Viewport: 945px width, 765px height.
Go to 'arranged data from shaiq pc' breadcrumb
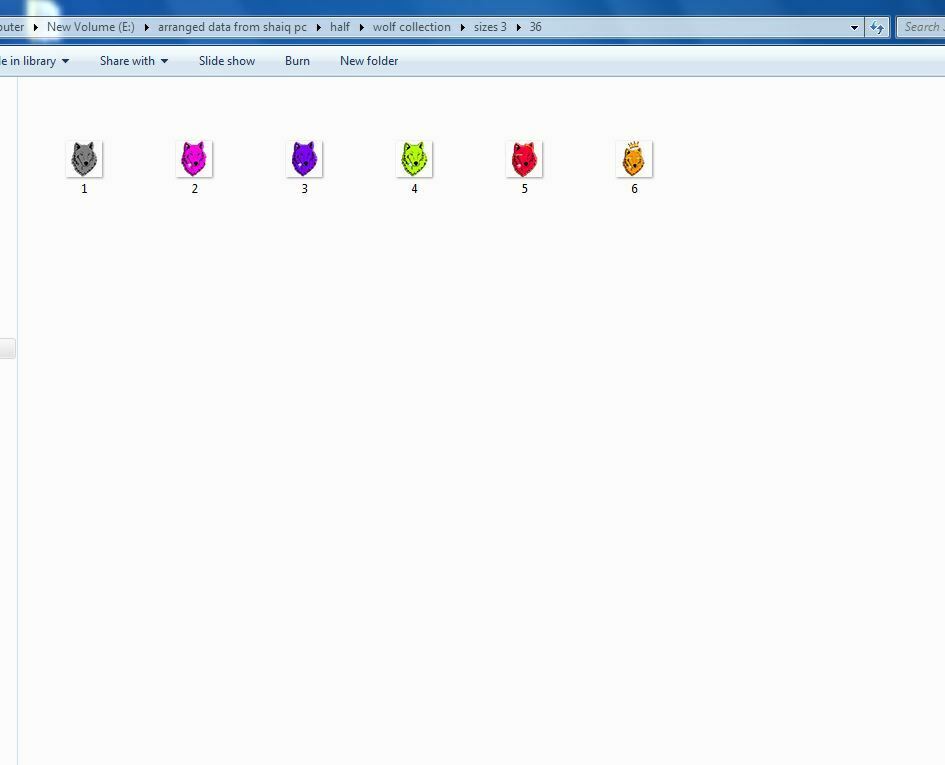(232, 27)
